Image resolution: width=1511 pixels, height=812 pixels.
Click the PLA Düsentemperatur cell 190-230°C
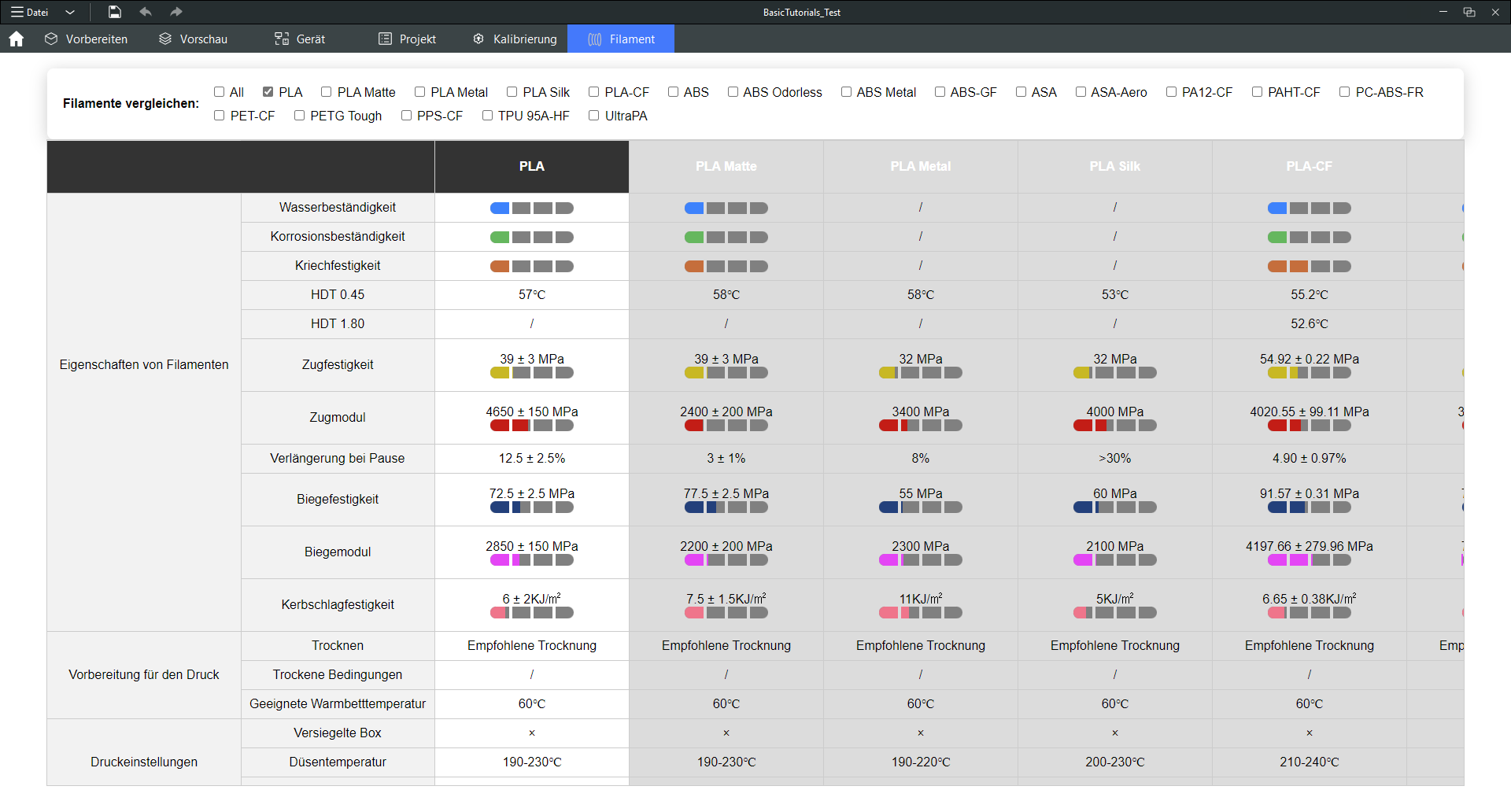click(531, 762)
